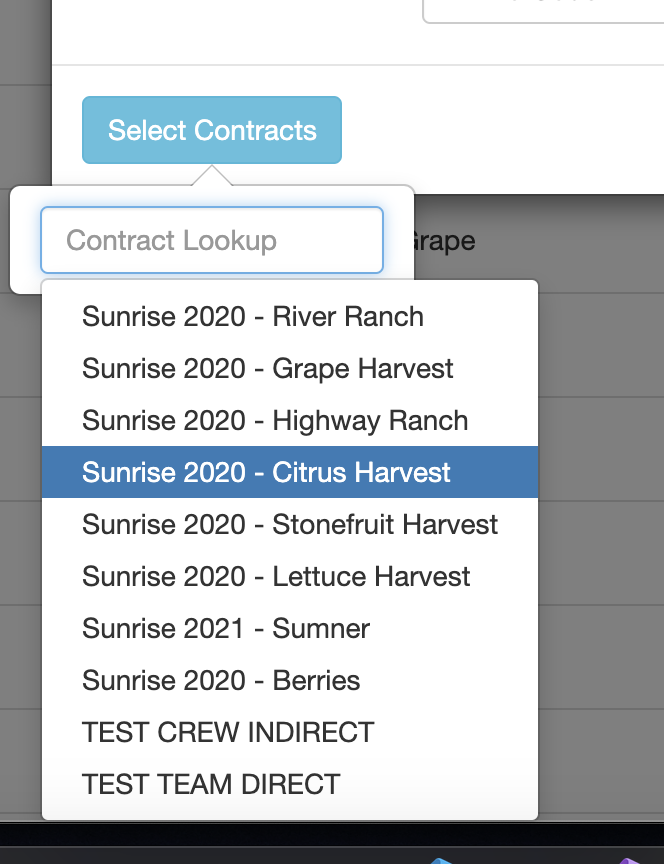The image size is (664, 864).
Task: Focus the Contract Lookup search field
Action: (212, 240)
